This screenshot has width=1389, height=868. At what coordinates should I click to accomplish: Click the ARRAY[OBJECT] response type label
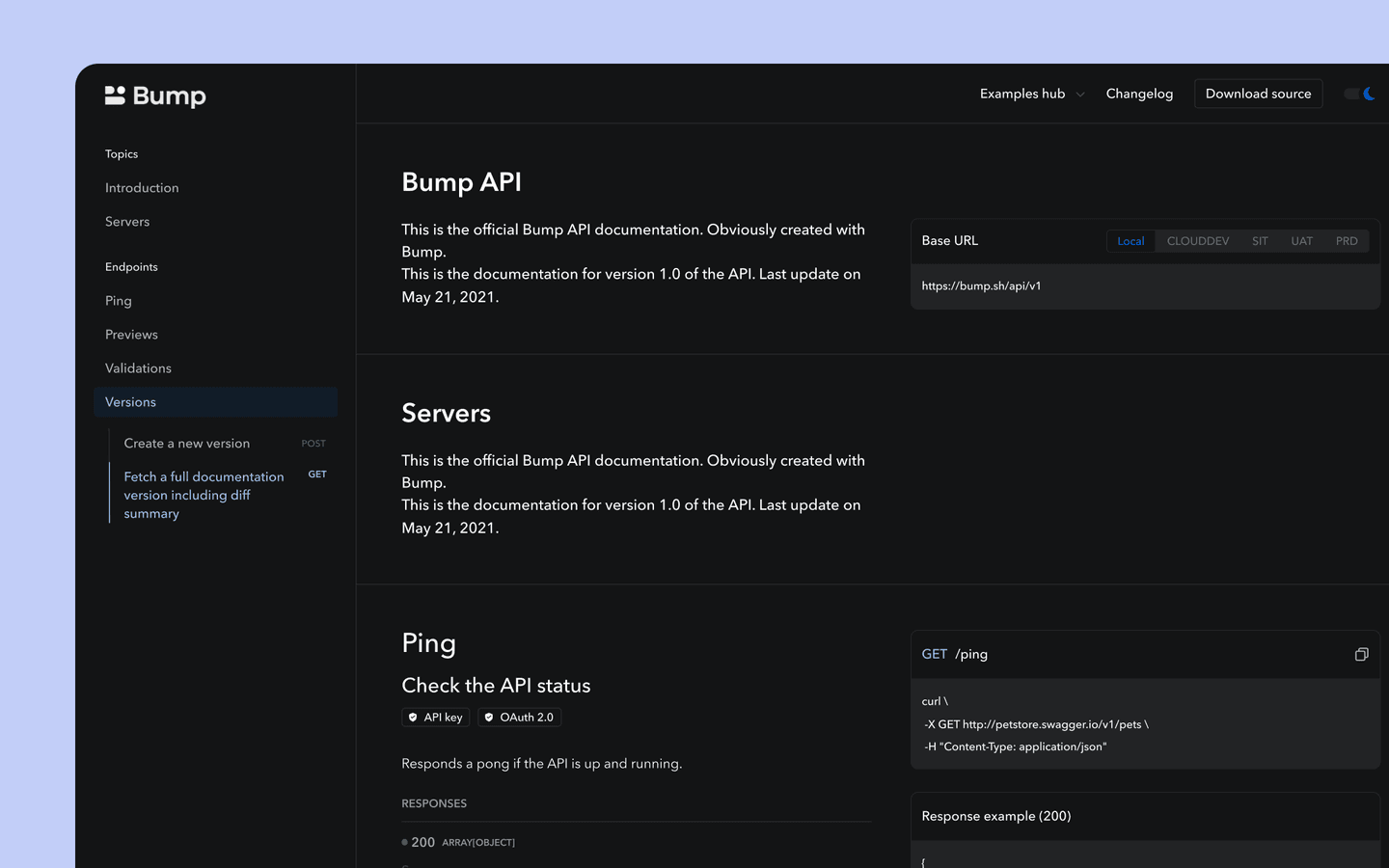click(478, 843)
